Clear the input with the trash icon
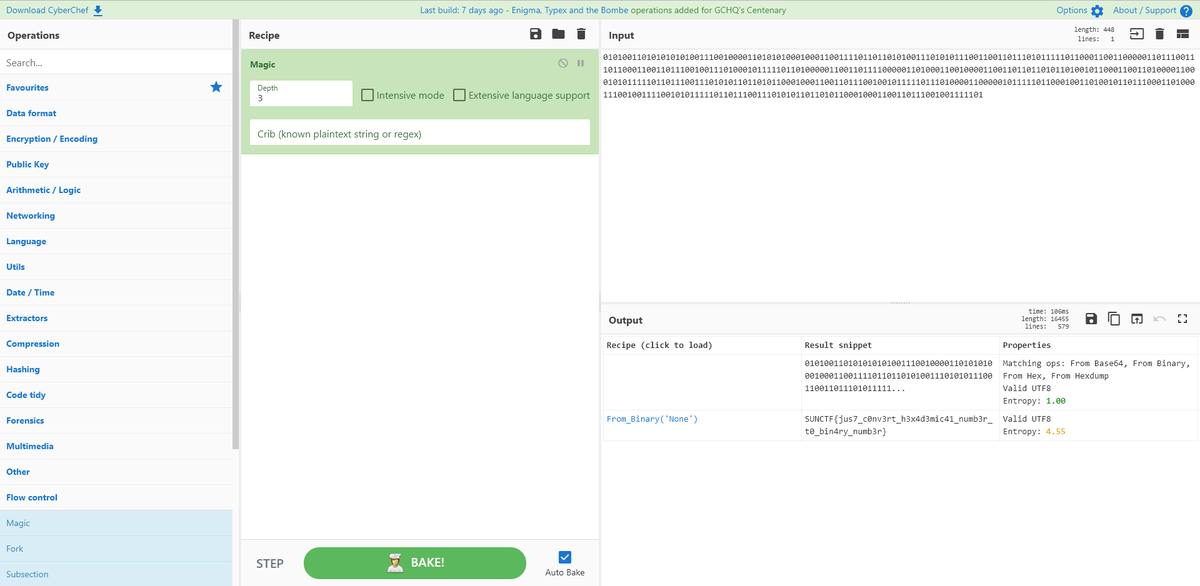This screenshot has height=586, width=1200. pyautogui.click(x=1160, y=35)
